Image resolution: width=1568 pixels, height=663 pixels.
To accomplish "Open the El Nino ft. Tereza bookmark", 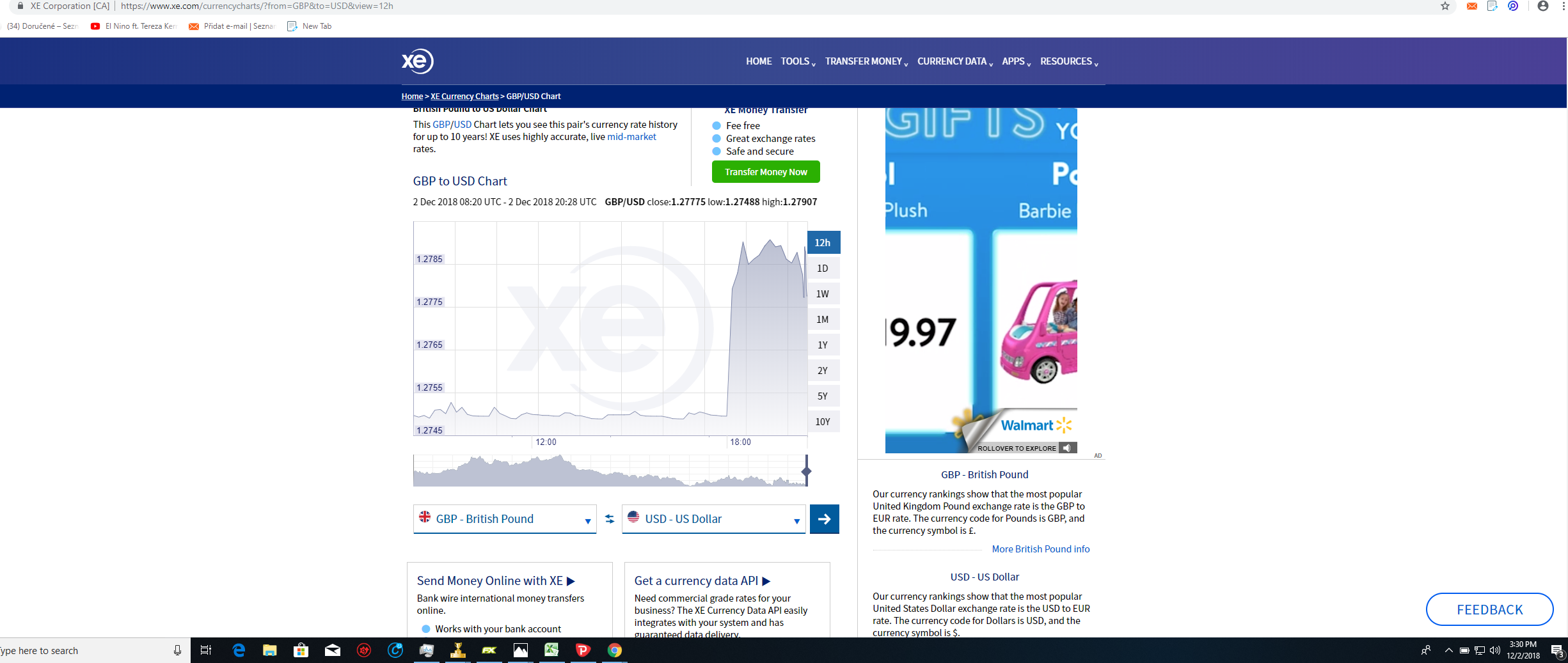I will (134, 26).
